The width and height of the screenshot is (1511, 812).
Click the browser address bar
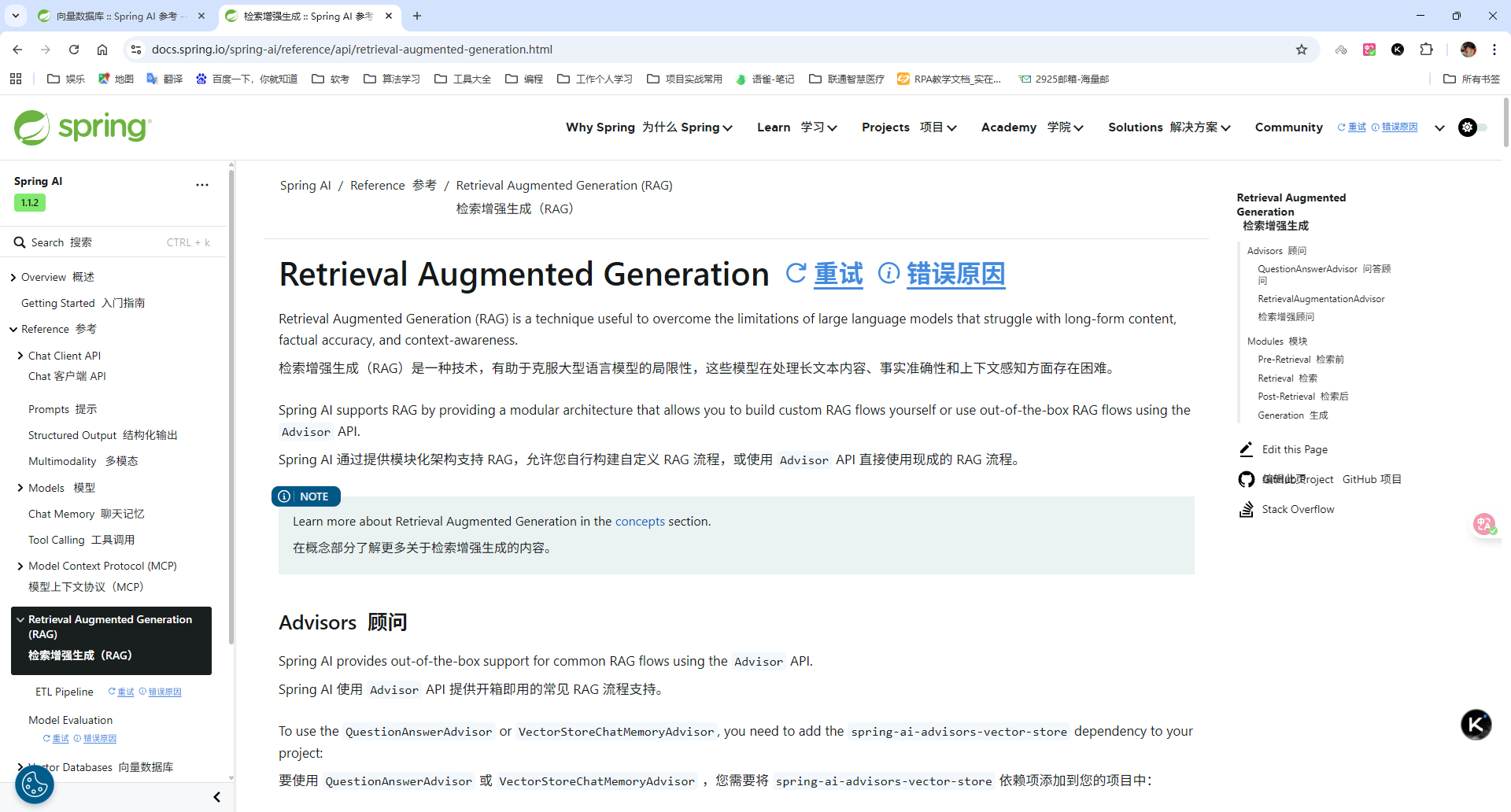(x=472, y=49)
